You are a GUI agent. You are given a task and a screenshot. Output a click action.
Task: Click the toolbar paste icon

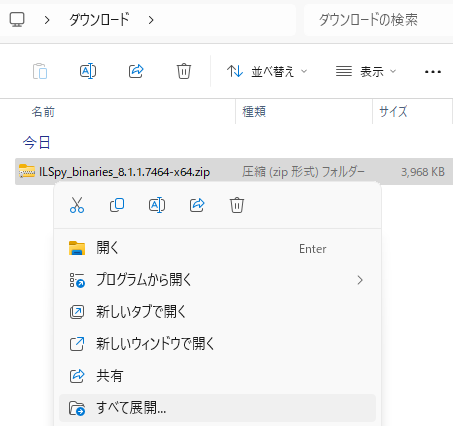pyautogui.click(x=40, y=71)
